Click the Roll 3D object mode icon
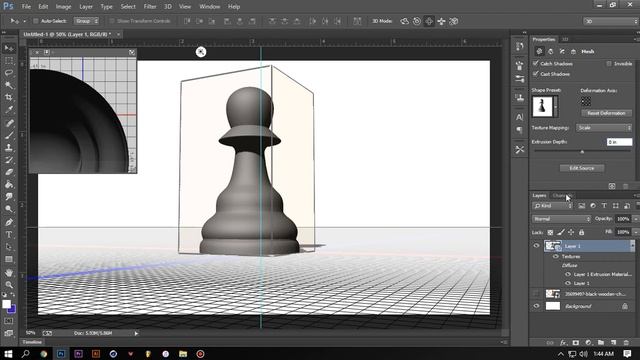The image size is (640, 360). coord(416,21)
